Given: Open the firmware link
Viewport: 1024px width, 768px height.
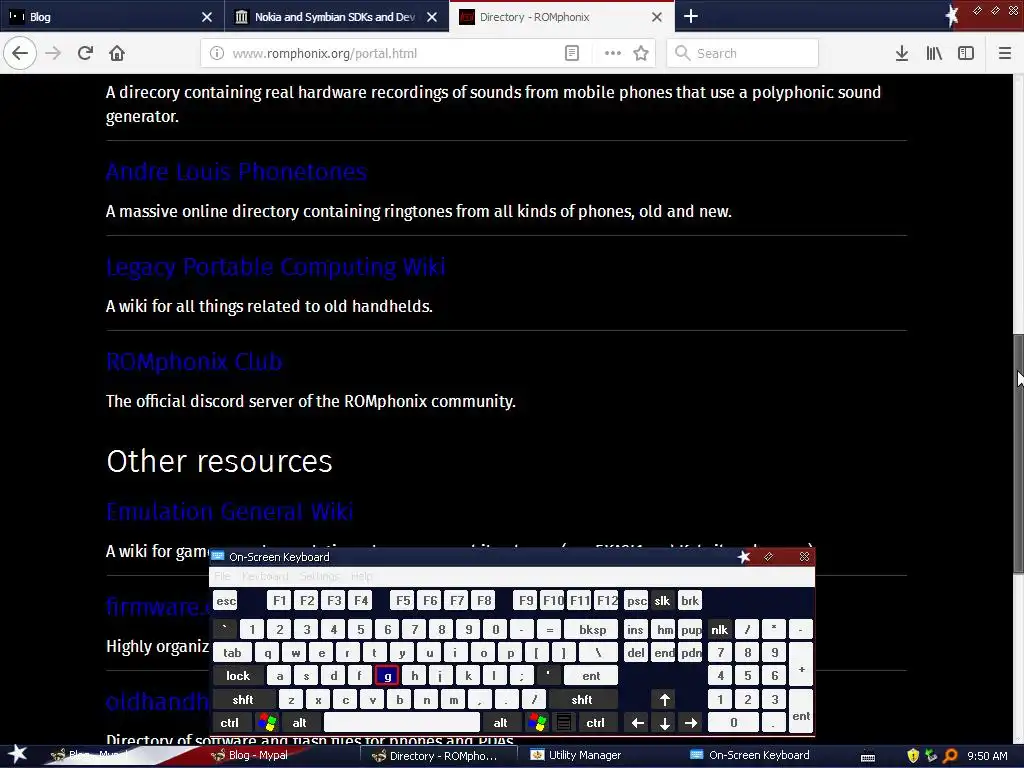Looking at the screenshot, I should [157, 607].
